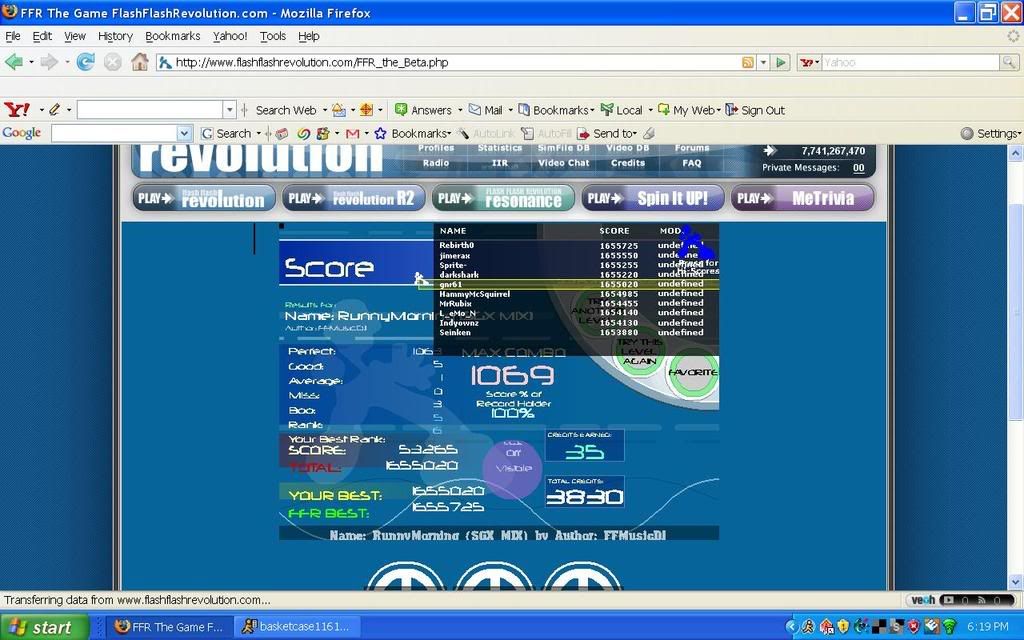Open Yahoo Mail from the toolbar
The image size is (1024, 640).
point(485,110)
